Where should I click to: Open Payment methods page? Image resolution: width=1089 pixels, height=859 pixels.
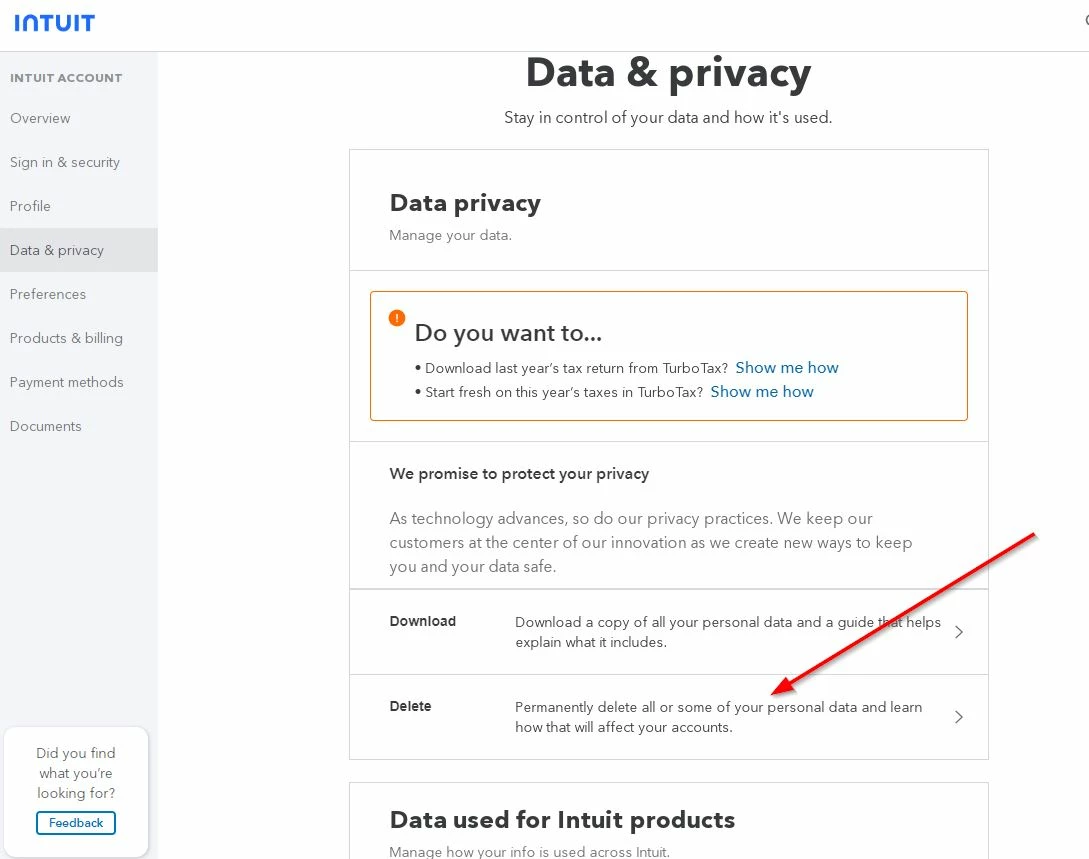pos(67,382)
